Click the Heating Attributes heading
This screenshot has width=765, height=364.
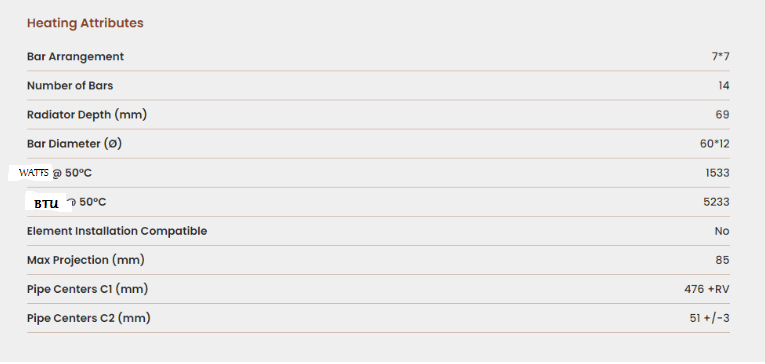point(85,23)
